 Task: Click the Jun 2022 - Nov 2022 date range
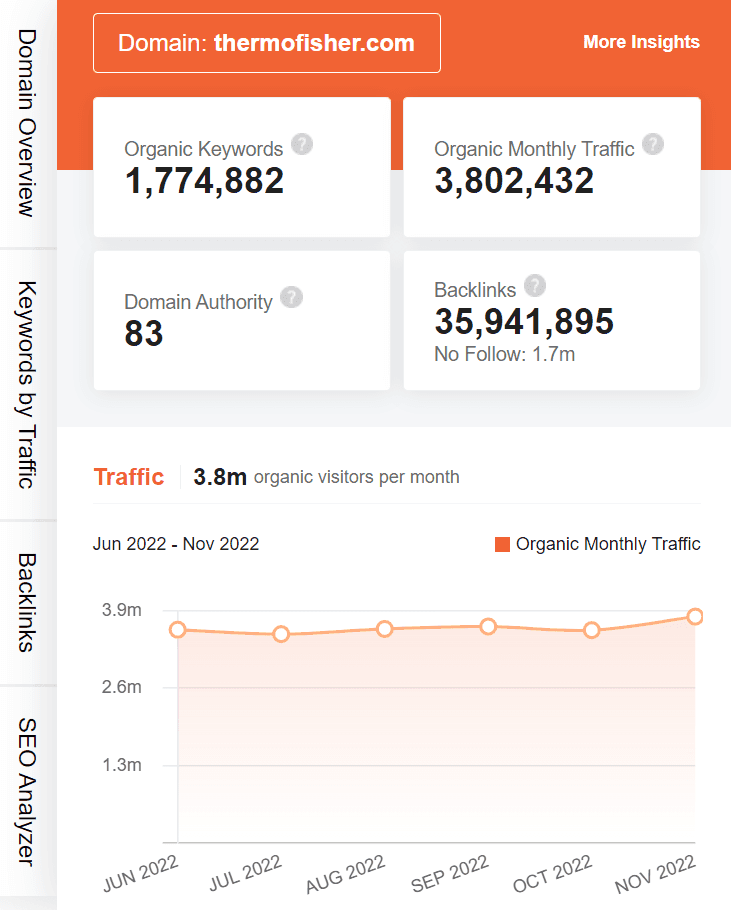point(176,544)
